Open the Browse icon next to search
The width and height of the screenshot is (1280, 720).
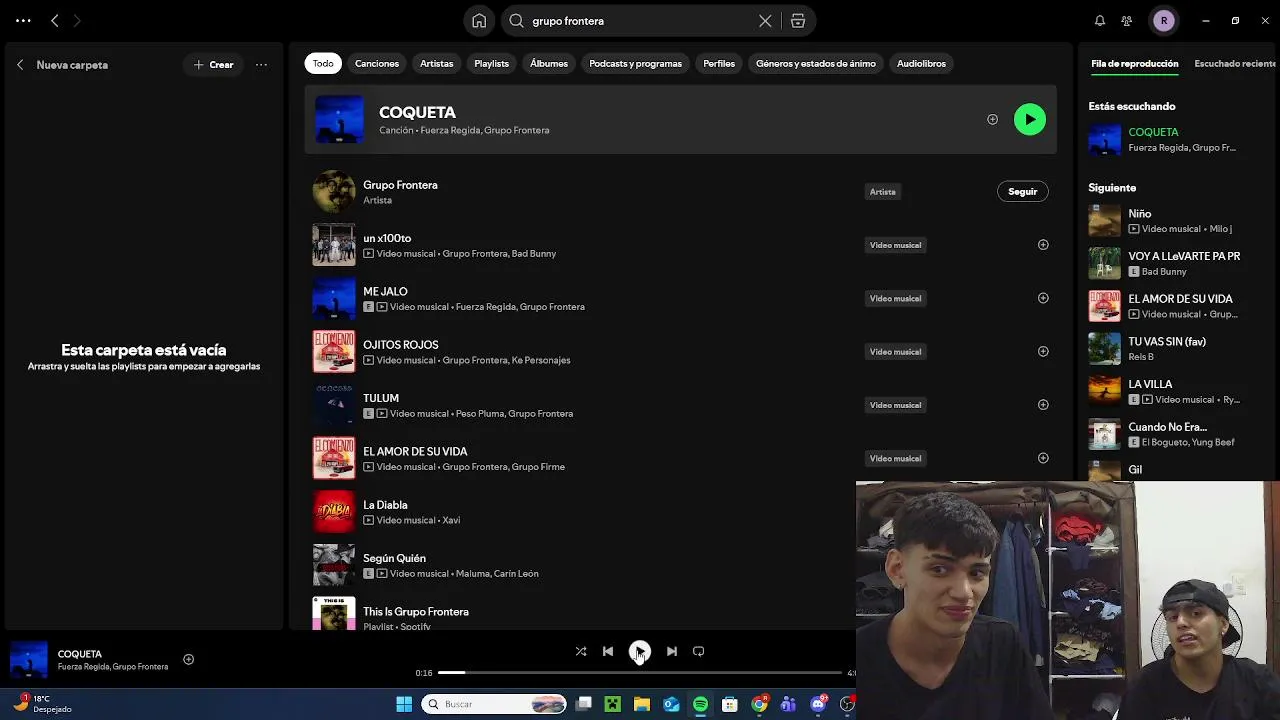click(798, 21)
